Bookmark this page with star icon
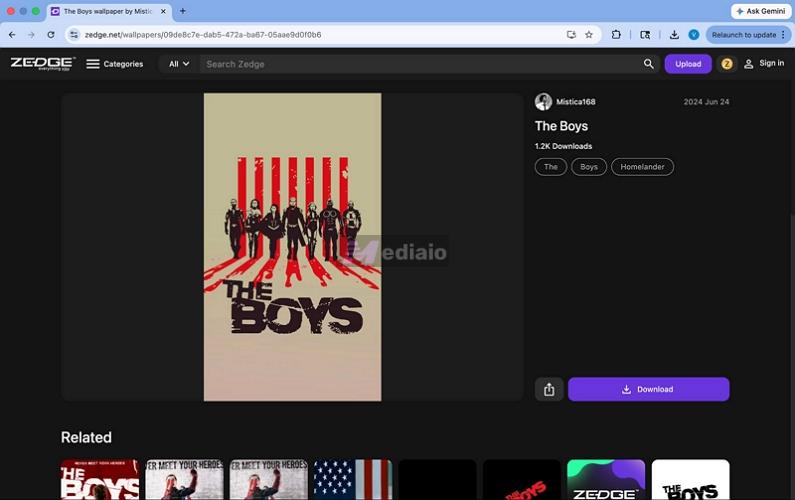795x500 pixels. 589,35
